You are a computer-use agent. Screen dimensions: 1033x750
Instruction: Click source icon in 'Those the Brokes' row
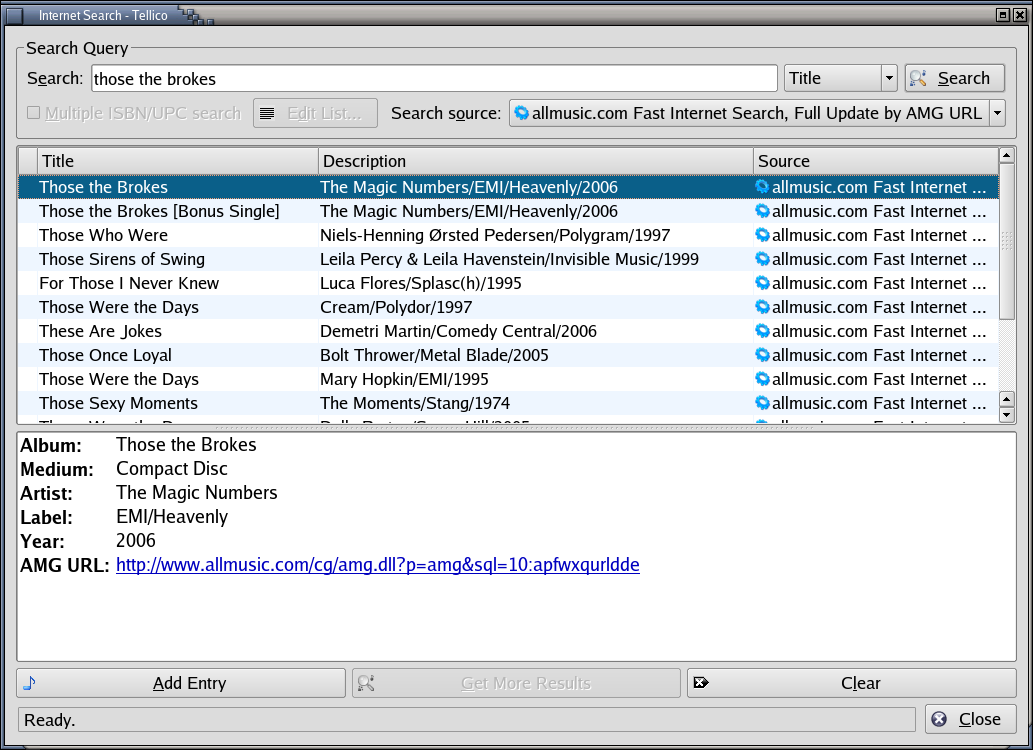(x=762, y=187)
